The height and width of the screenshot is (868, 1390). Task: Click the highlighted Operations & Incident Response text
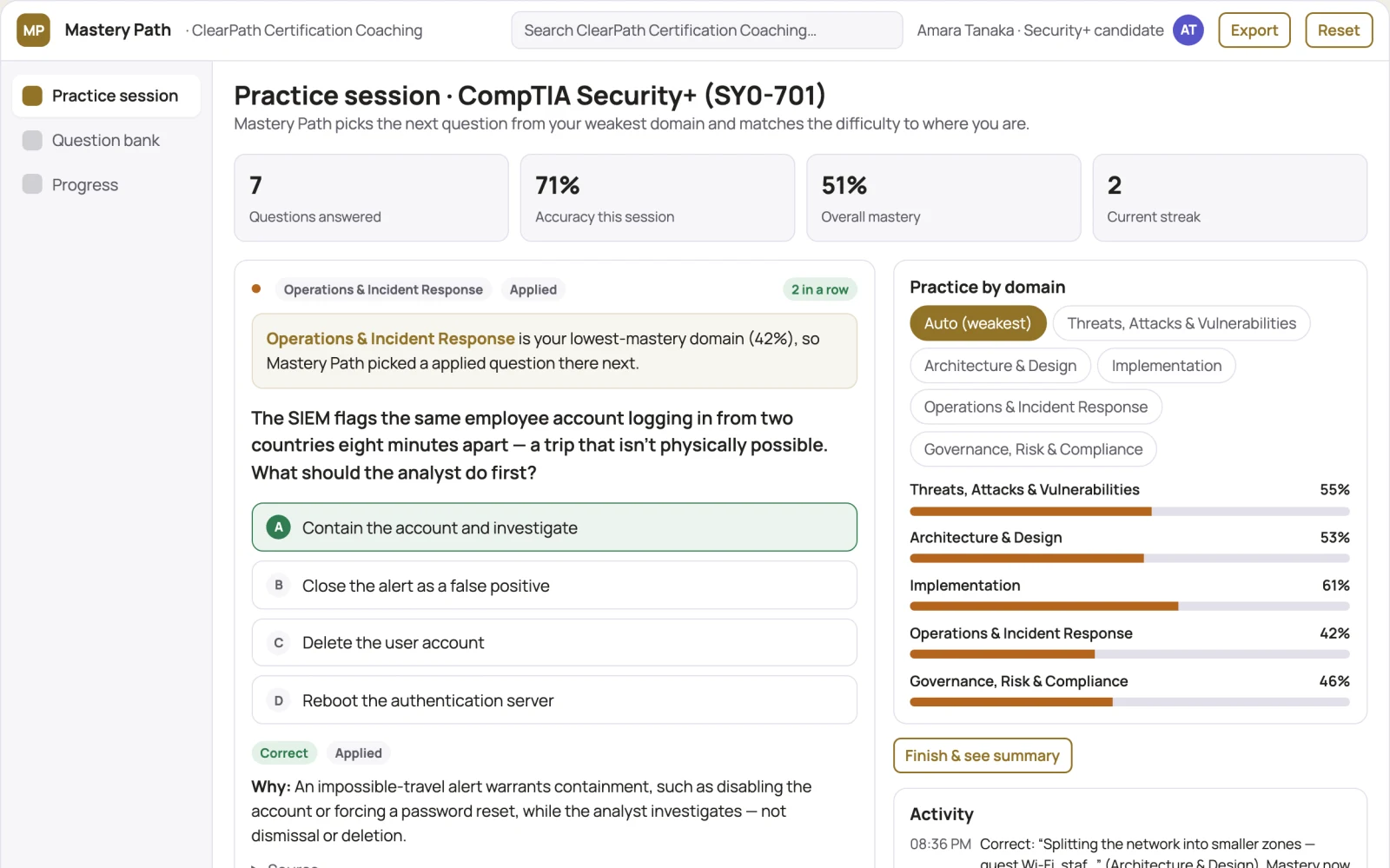(390, 339)
